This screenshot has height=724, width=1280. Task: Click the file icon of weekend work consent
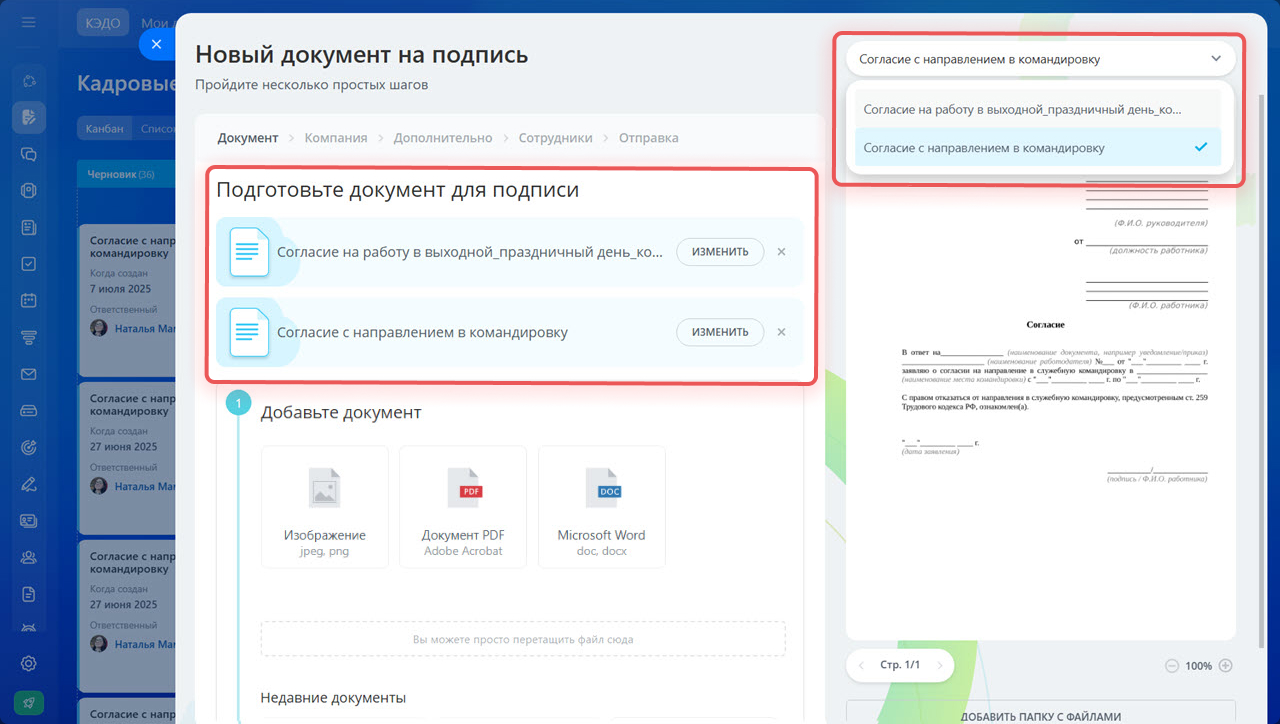tap(249, 252)
